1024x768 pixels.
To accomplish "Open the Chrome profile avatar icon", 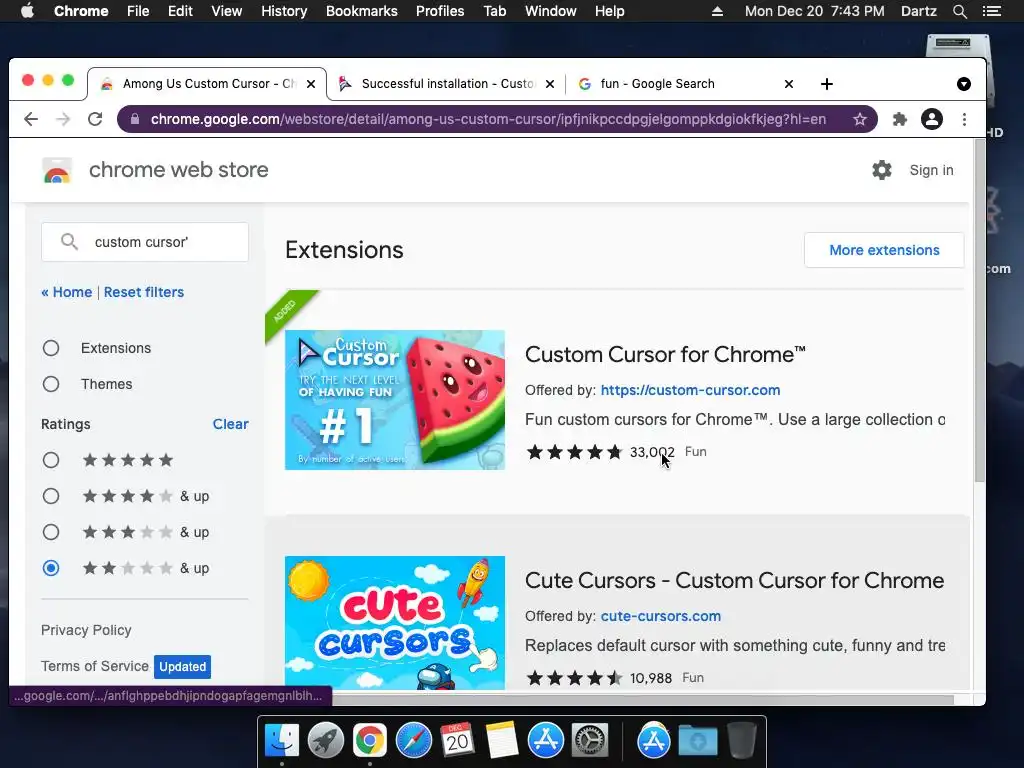I will click(931, 119).
